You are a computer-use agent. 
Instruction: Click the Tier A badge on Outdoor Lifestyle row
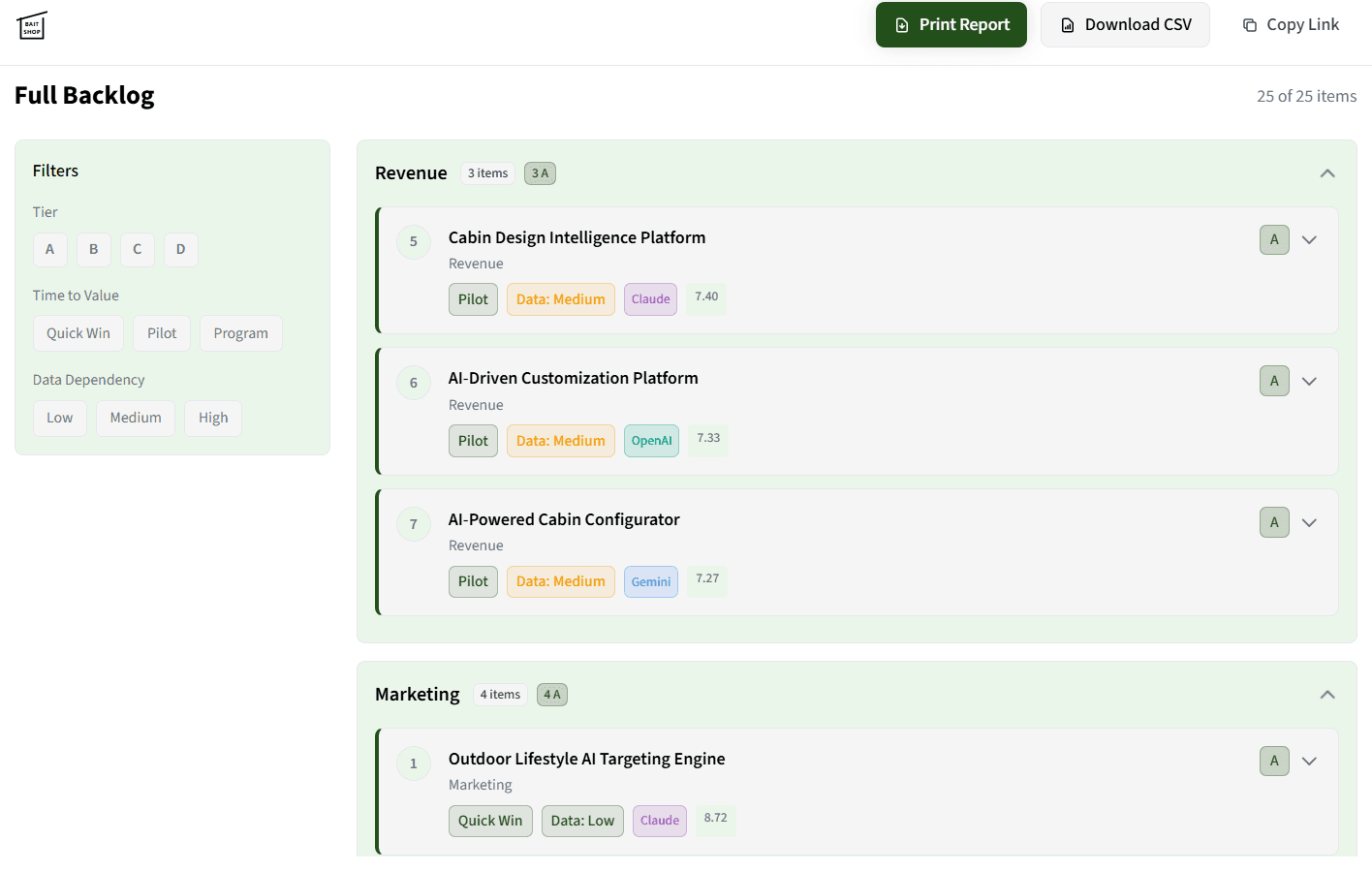point(1274,761)
